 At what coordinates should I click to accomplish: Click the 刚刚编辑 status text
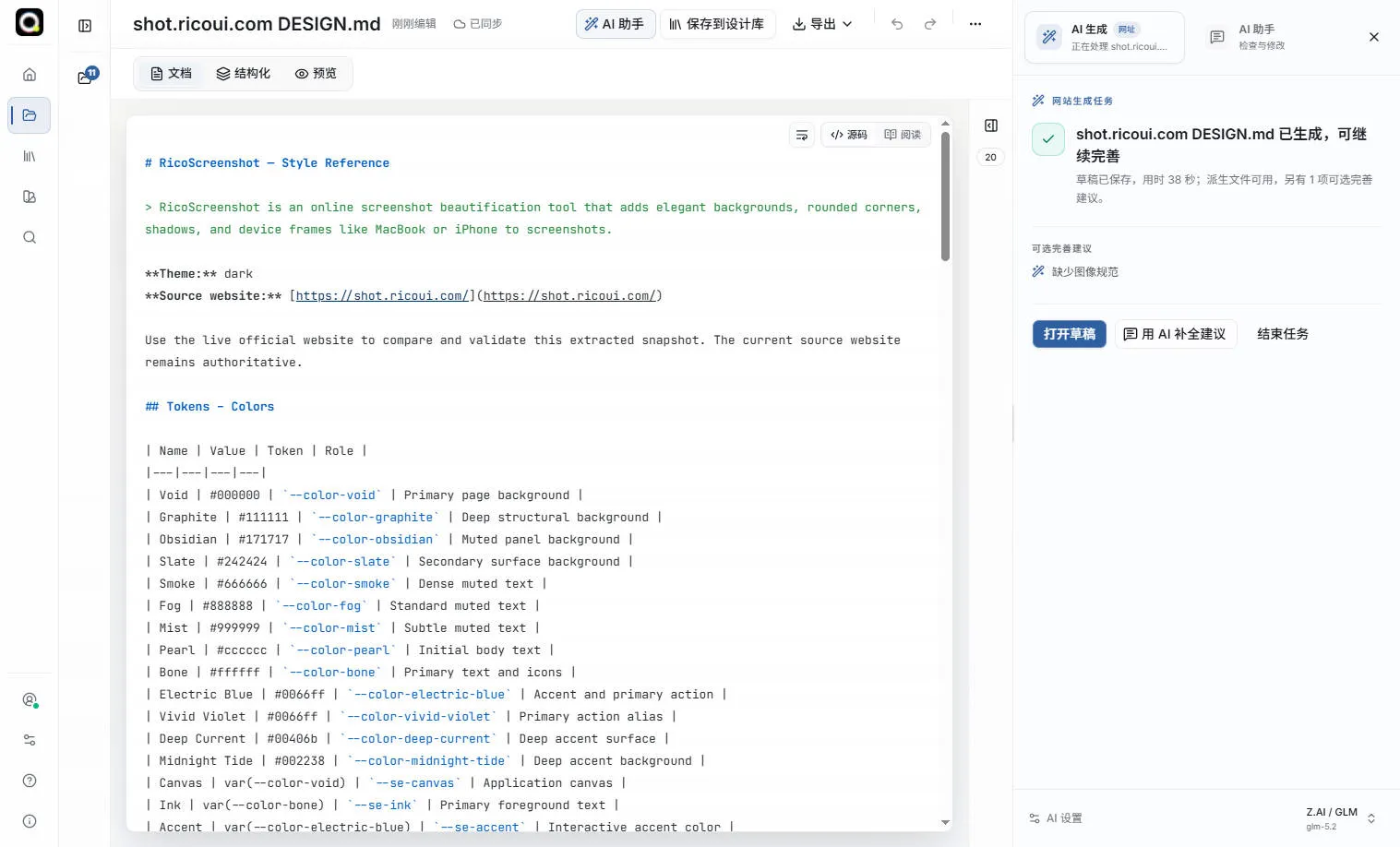(x=413, y=24)
